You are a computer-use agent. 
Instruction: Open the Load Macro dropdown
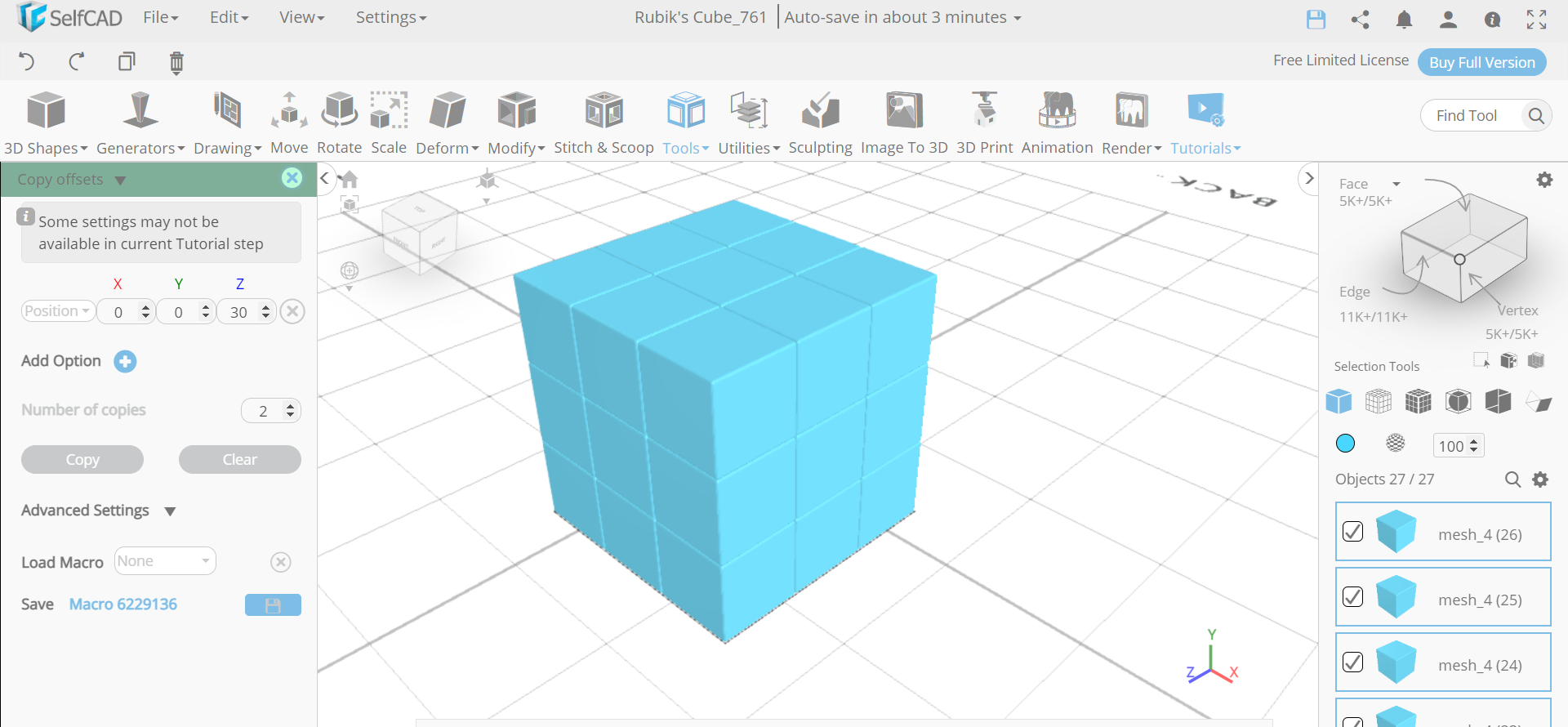pyautogui.click(x=165, y=561)
